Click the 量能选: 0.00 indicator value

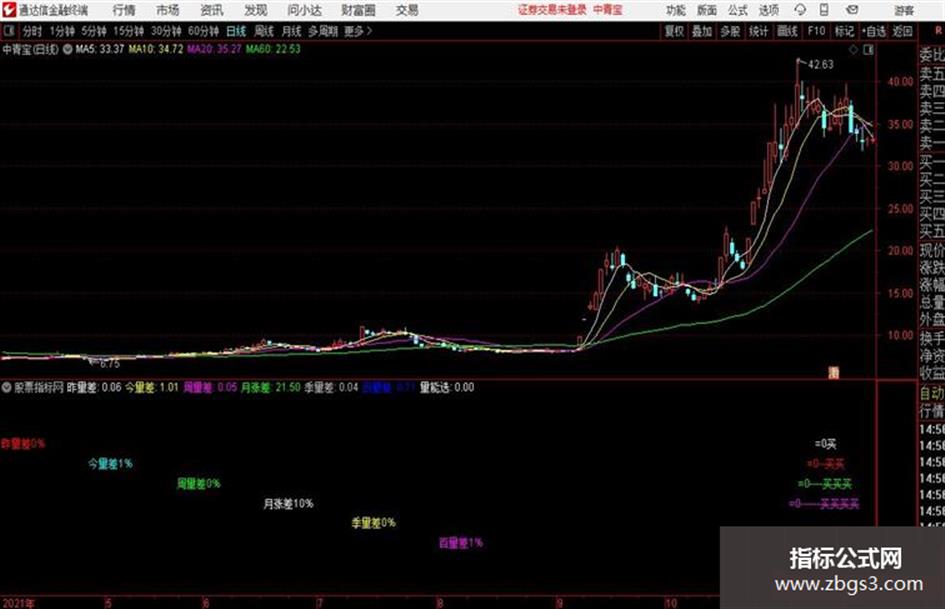[447, 387]
